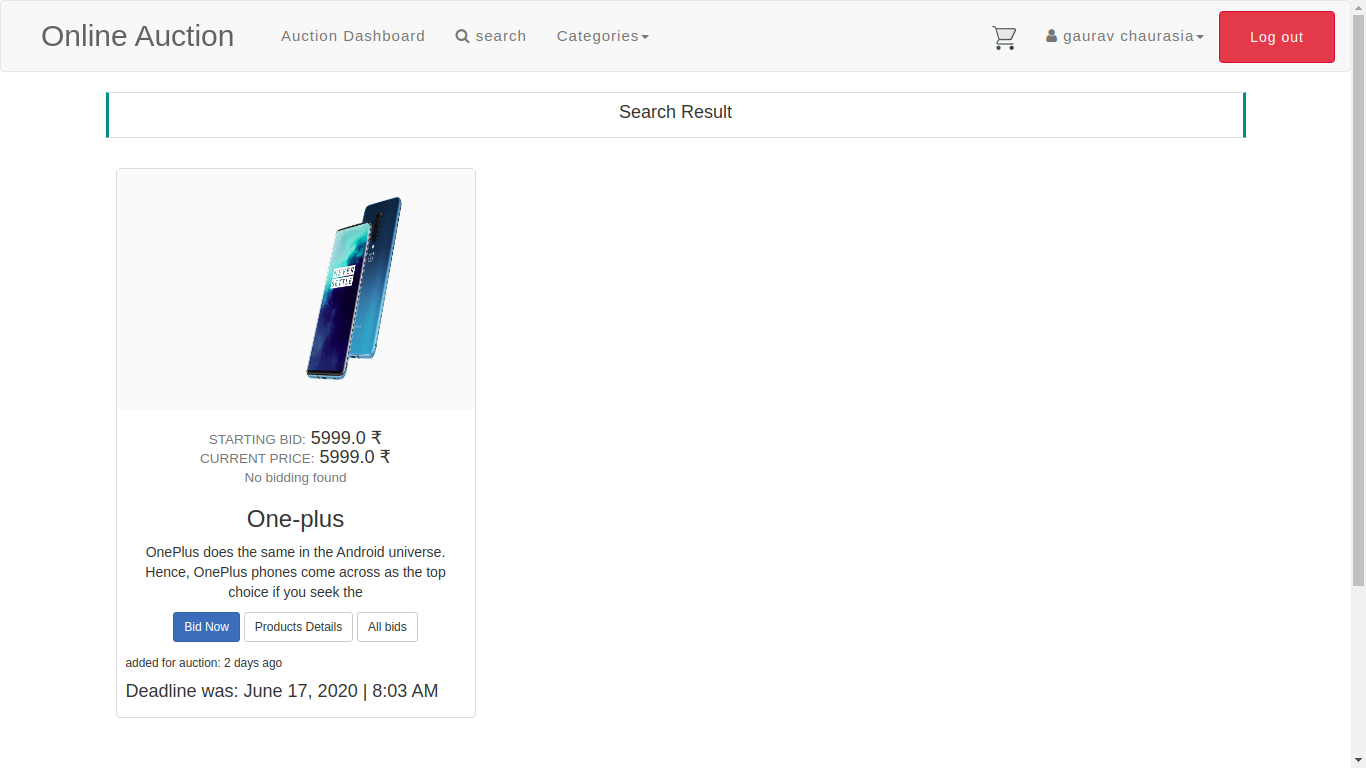Open the gaurav chaurasia user menu
The height and width of the screenshot is (768, 1366).
1125,36
